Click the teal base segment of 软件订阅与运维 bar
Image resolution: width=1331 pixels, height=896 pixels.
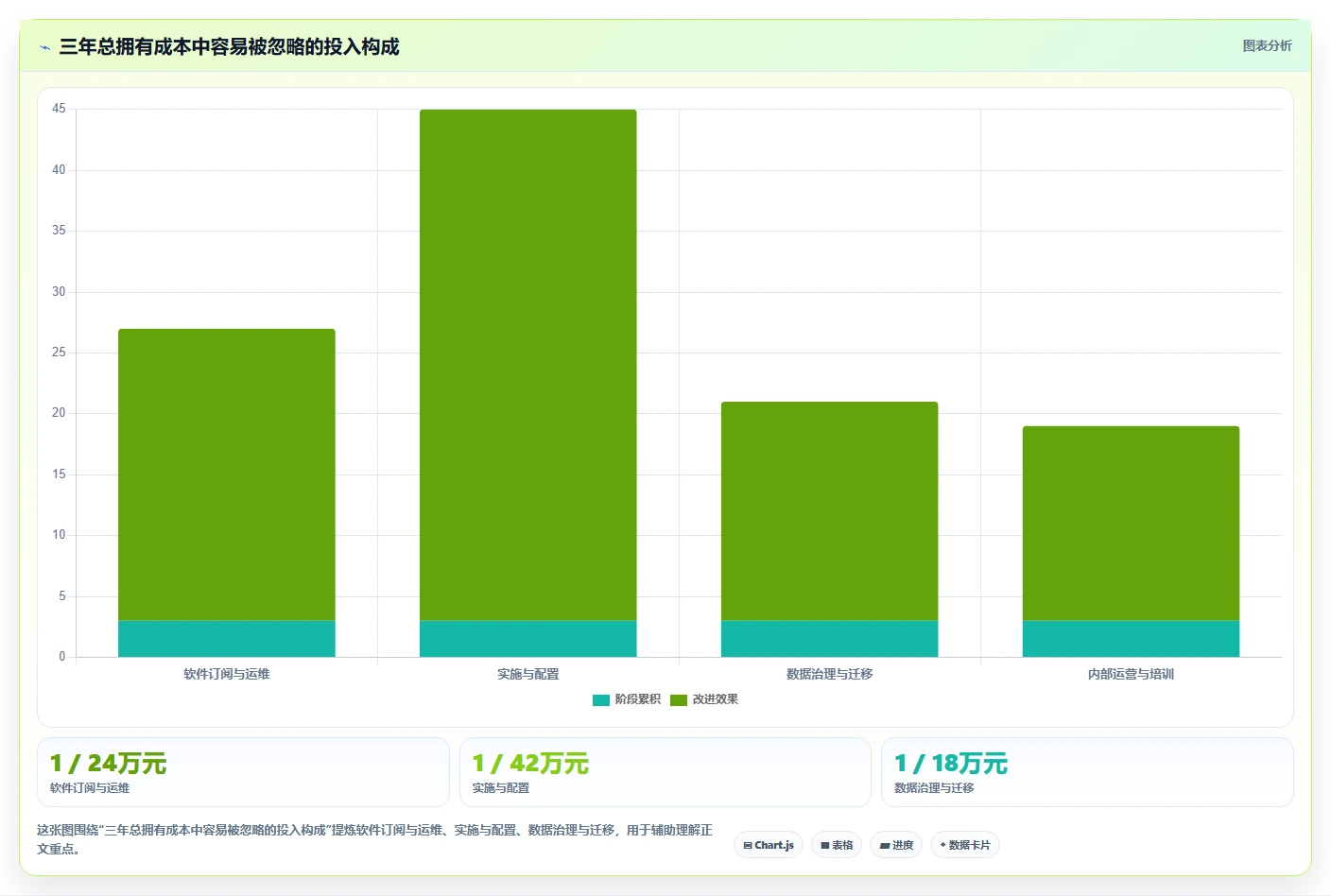pos(227,639)
